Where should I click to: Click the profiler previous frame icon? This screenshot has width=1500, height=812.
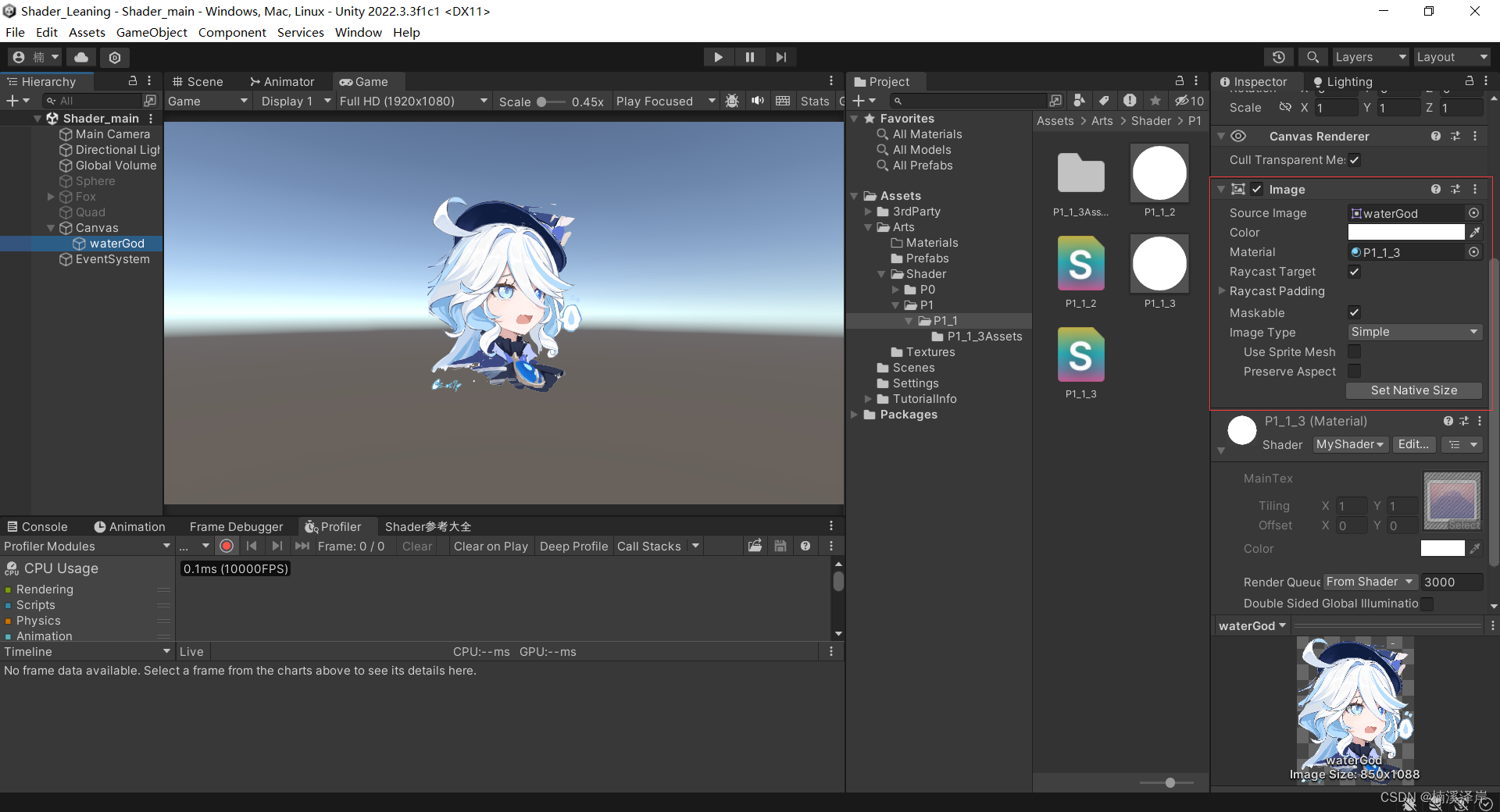(252, 546)
